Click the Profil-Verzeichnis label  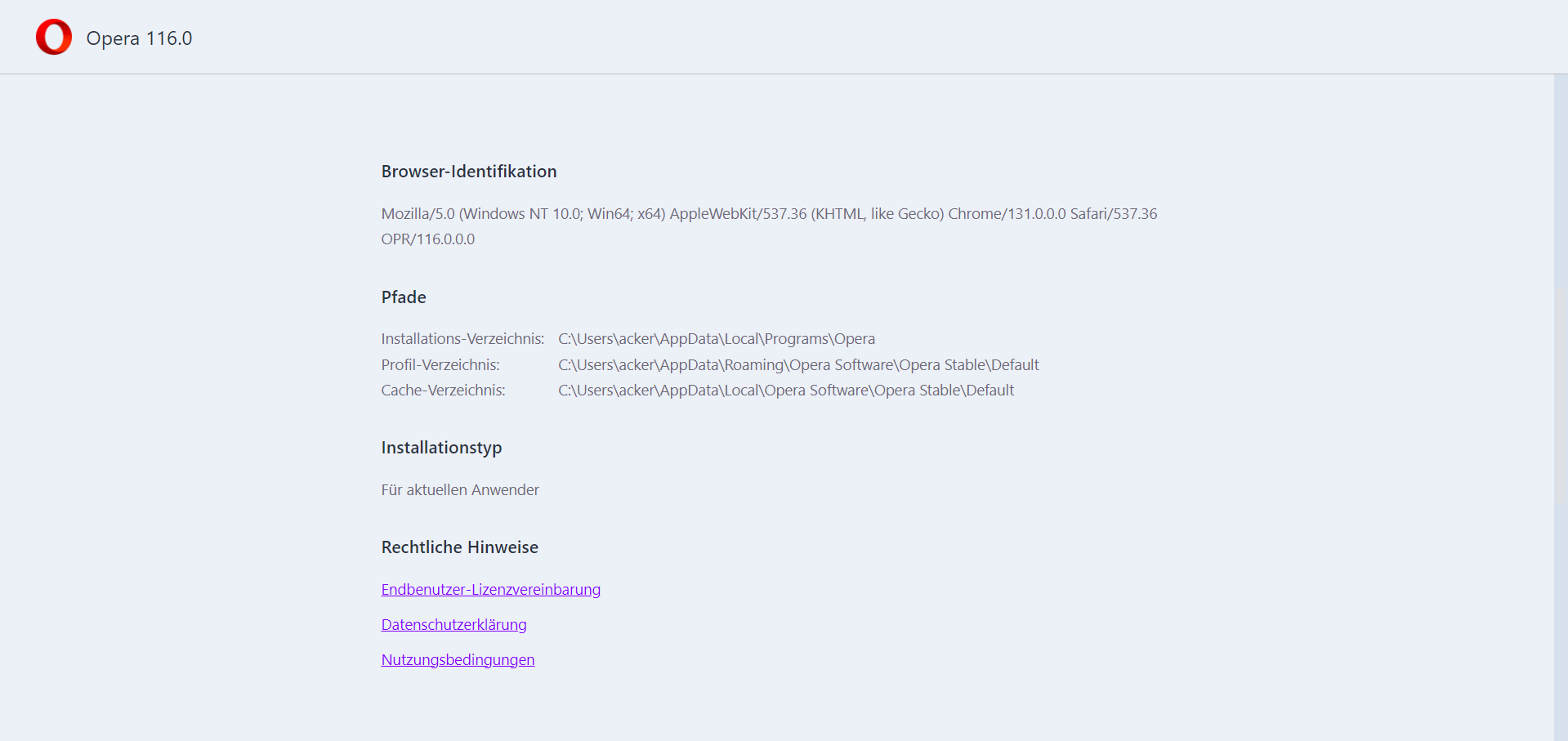[440, 364]
